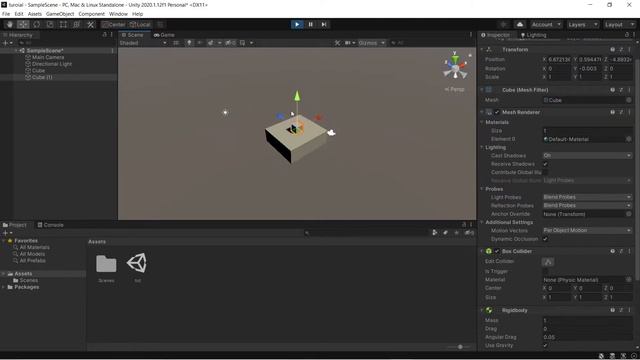Screen dimensions: 640x360
Task: Toggle Use Gravity checkbox
Action: [x=545, y=345]
